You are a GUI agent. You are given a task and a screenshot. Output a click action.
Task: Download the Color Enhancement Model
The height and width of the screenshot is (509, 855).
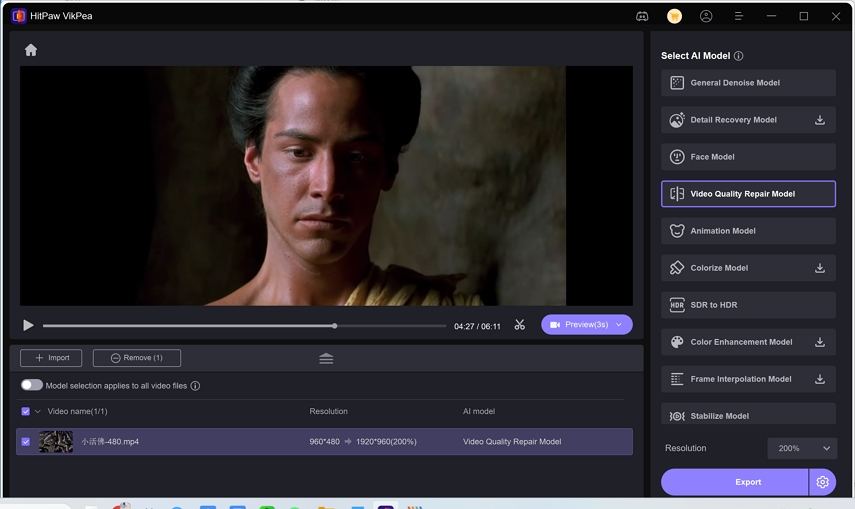click(820, 342)
